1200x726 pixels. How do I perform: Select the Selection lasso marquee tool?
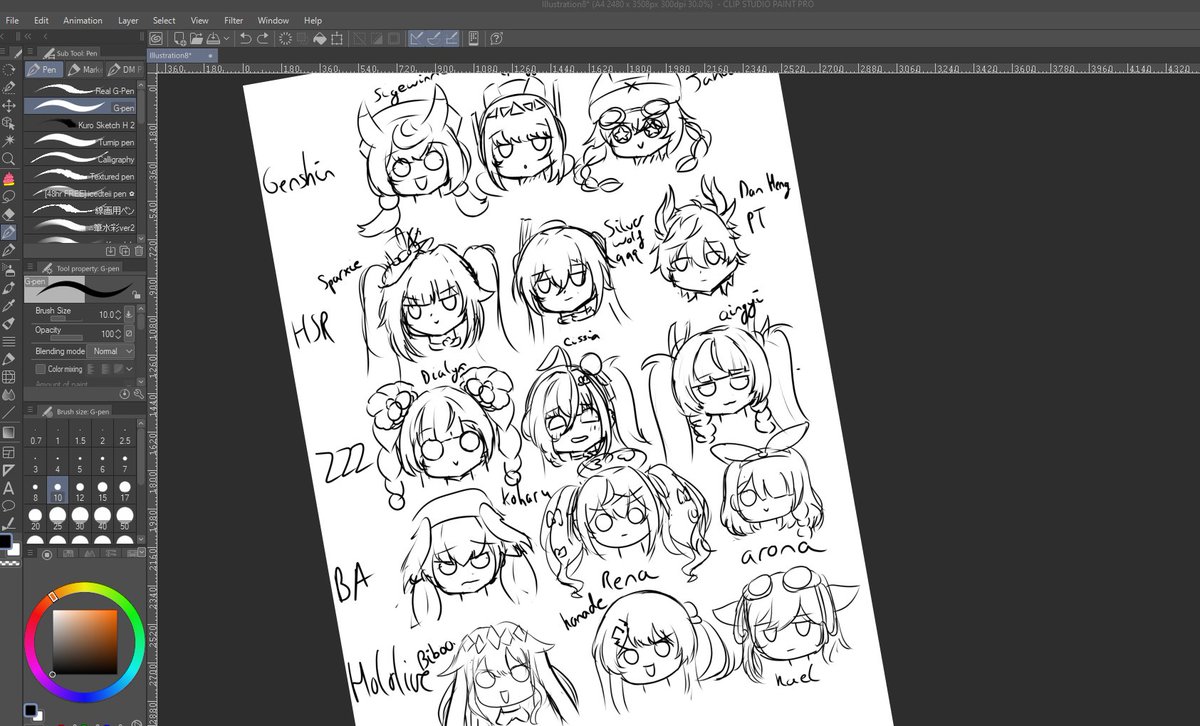(x=8, y=196)
